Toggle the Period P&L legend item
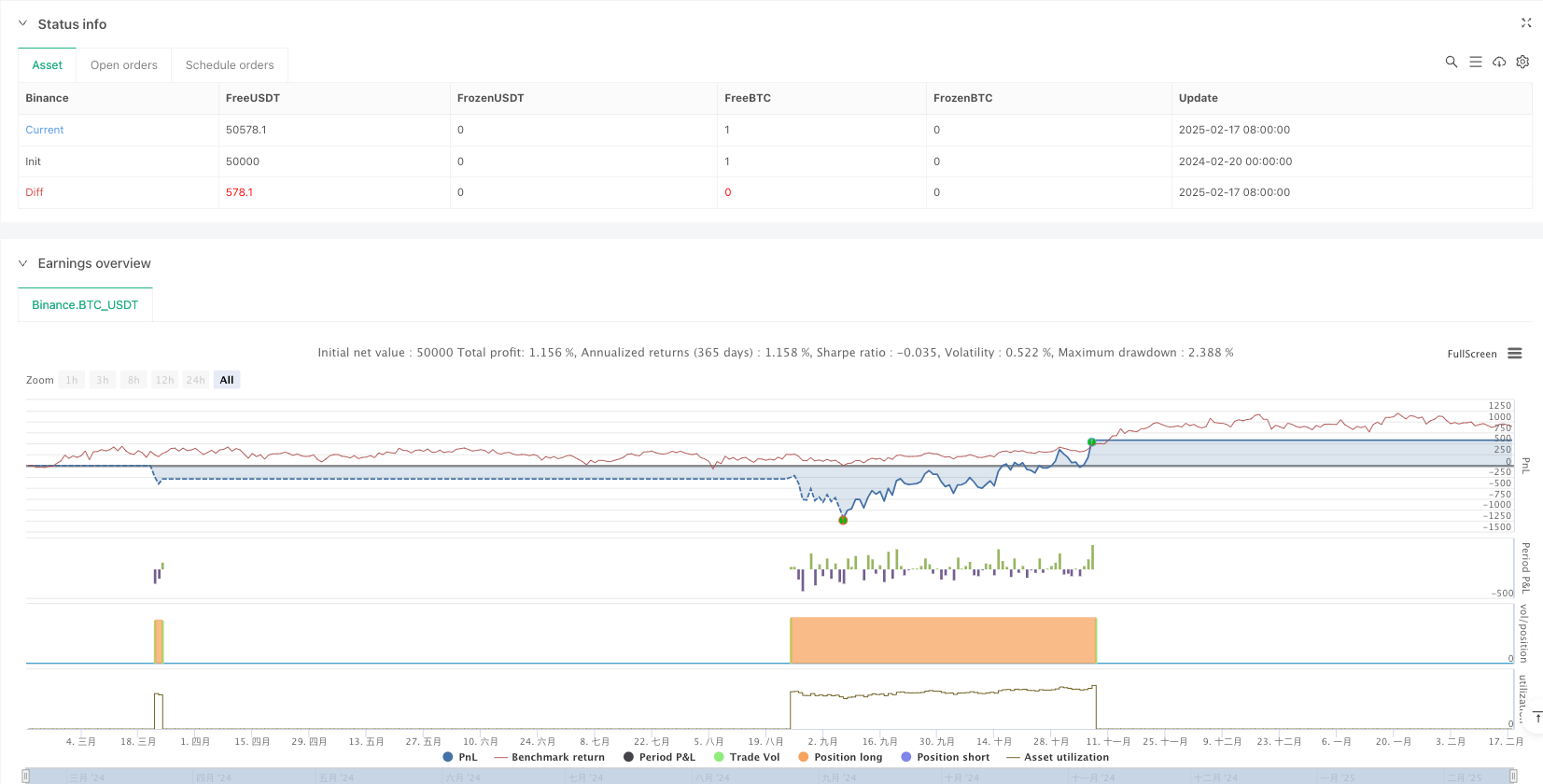 click(x=660, y=757)
